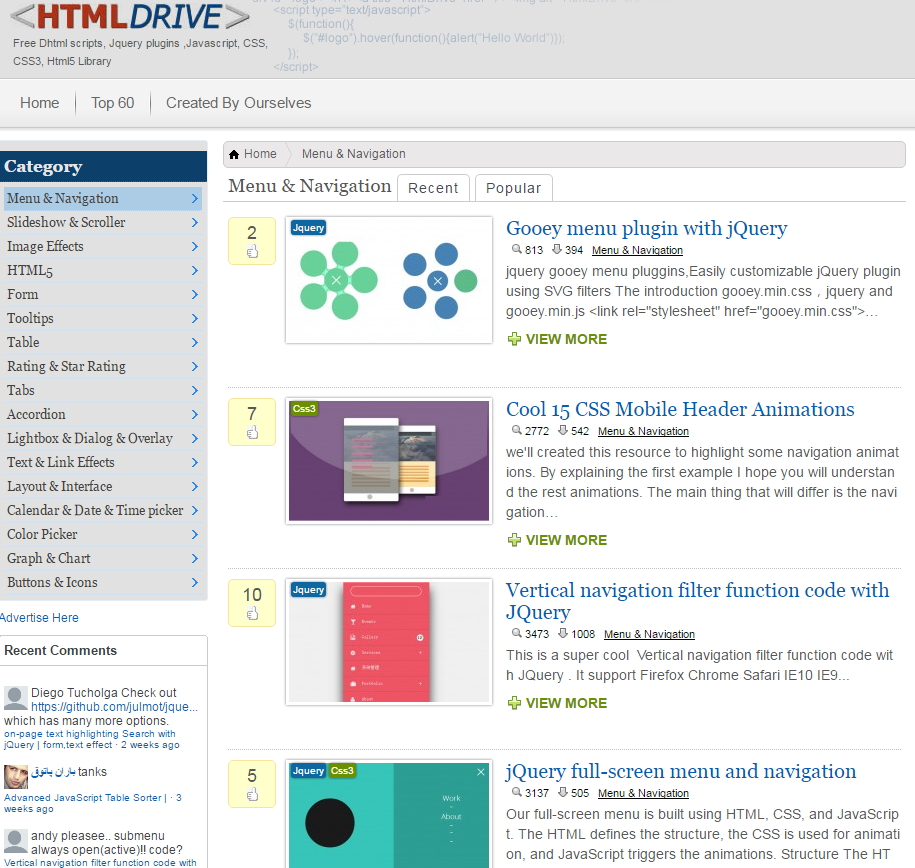
Task: Click the Menu & Navigation tag beside 1008
Action: tap(649, 634)
